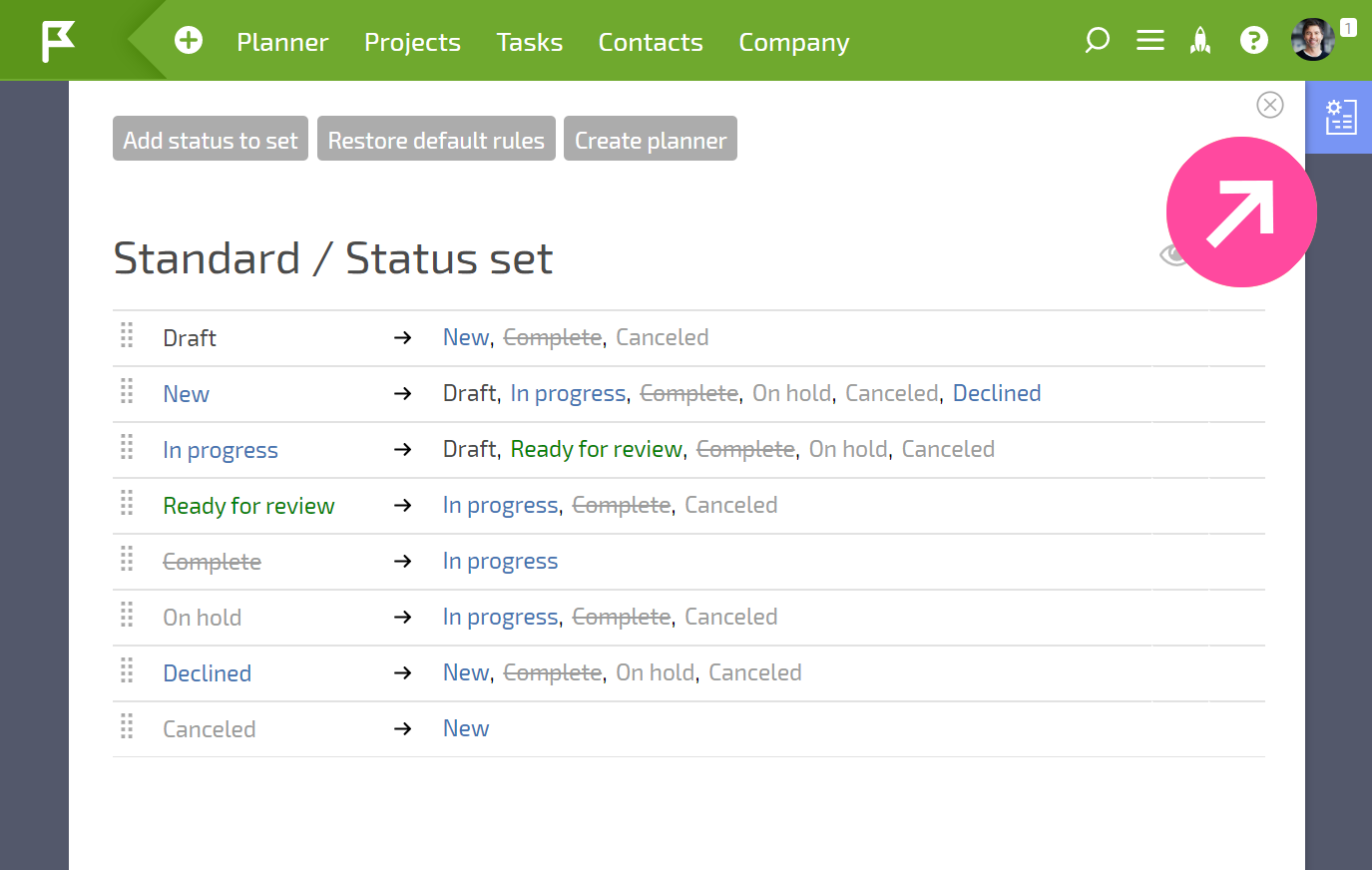Click Declined in the New row's transitions
Screen dimensions: 1372x870
tap(997, 393)
